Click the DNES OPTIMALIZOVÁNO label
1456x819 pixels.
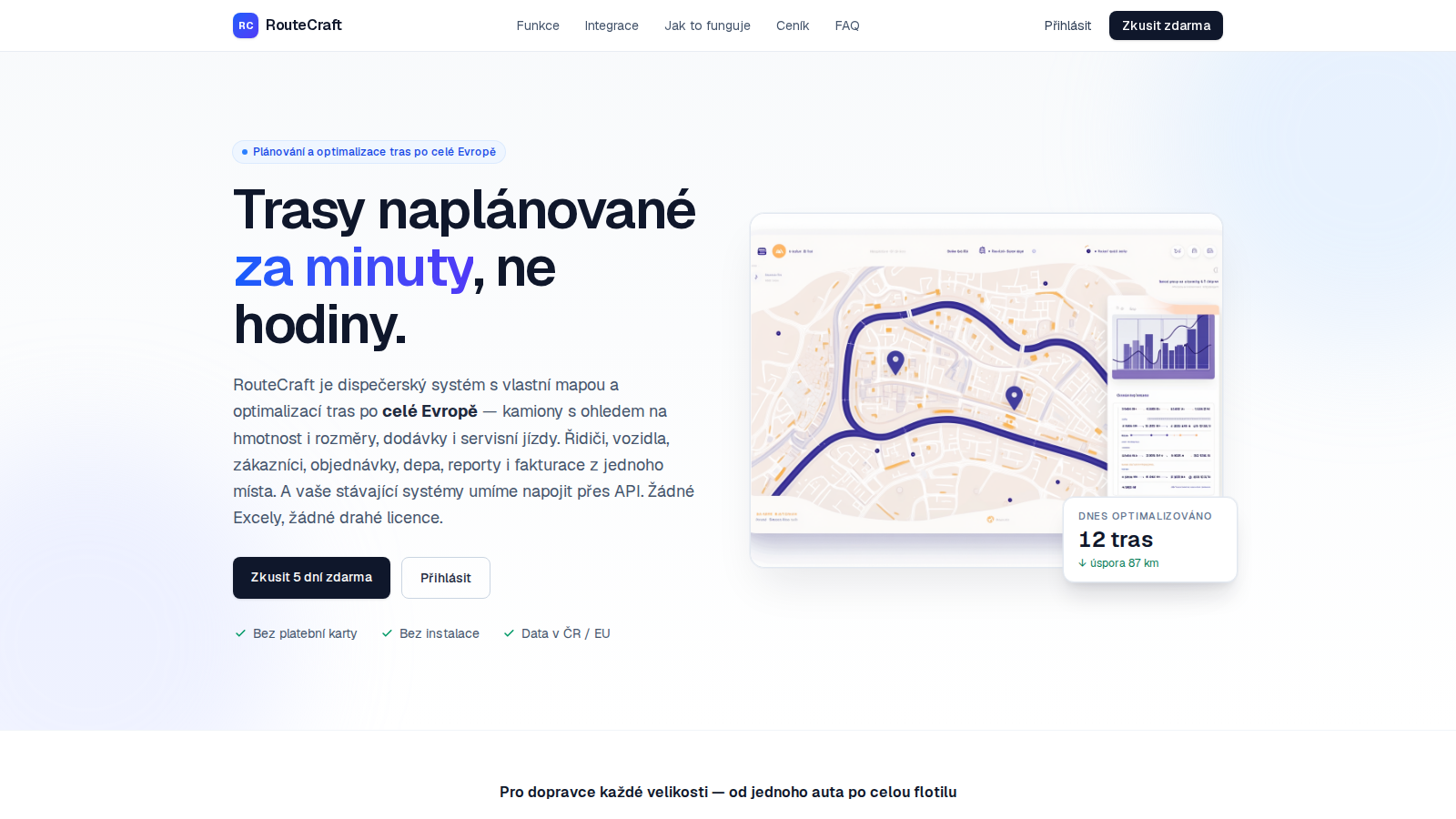click(x=1145, y=516)
